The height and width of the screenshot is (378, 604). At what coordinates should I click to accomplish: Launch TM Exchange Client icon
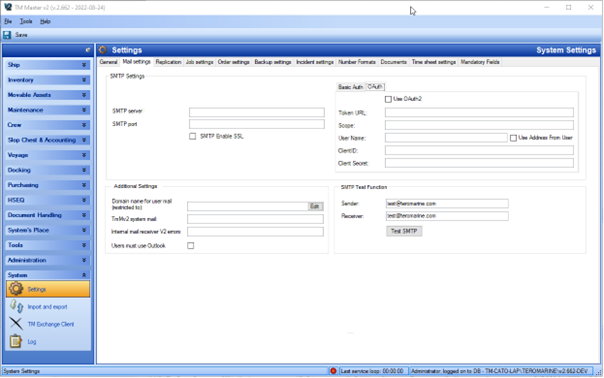coord(16,324)
